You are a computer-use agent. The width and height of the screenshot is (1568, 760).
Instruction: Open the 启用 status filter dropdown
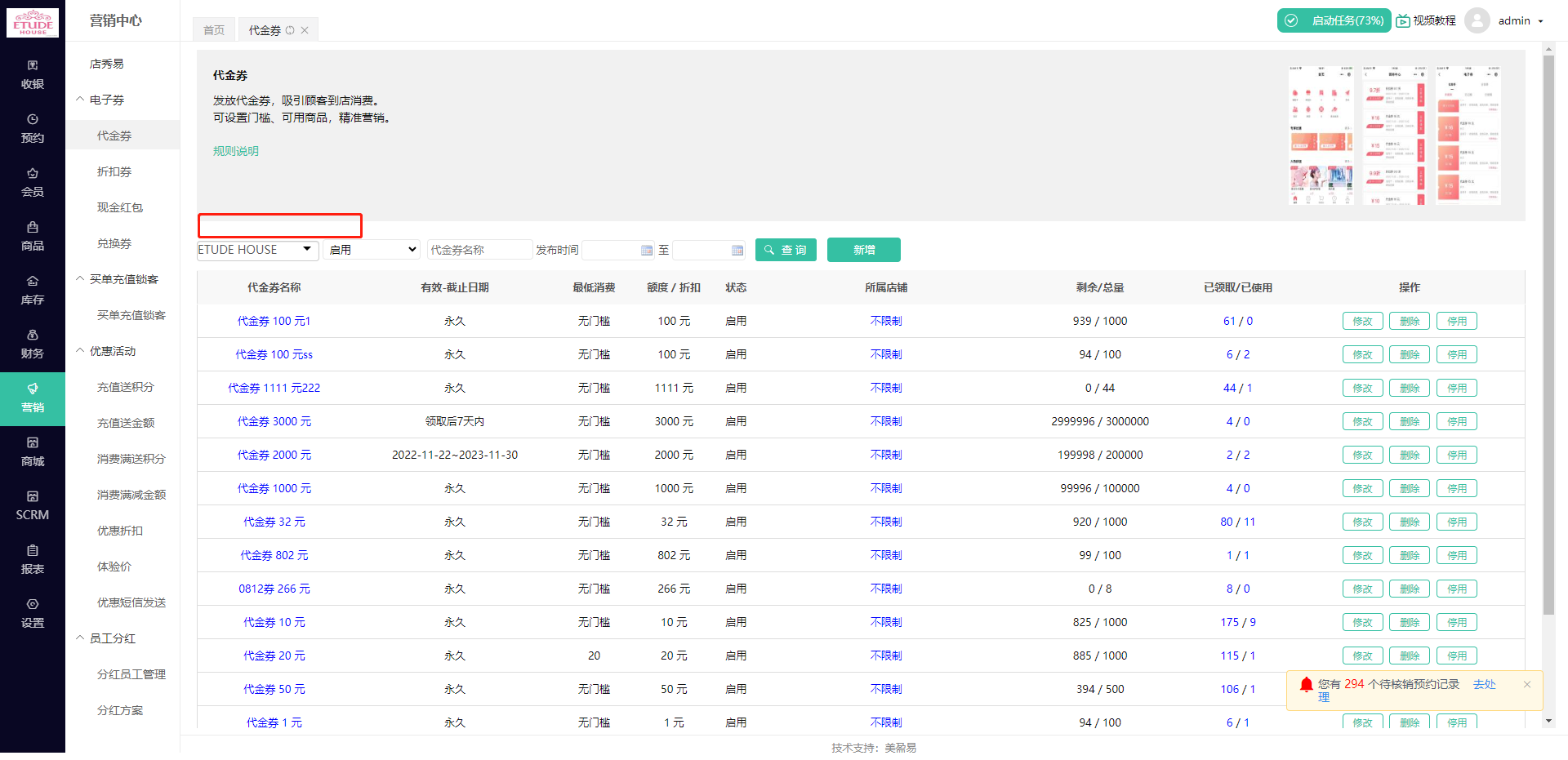[x=372, y=250]
